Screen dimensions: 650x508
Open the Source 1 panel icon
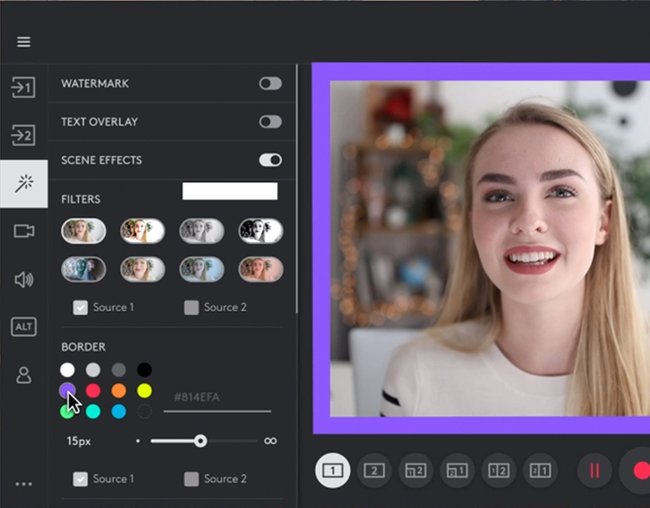(x=23, y=87)
